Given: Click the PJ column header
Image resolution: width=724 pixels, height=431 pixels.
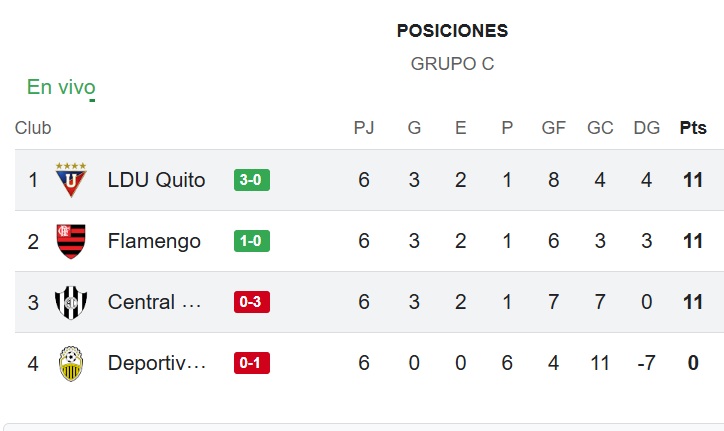Looking at the screenshot, I should [x=364, y=128].
